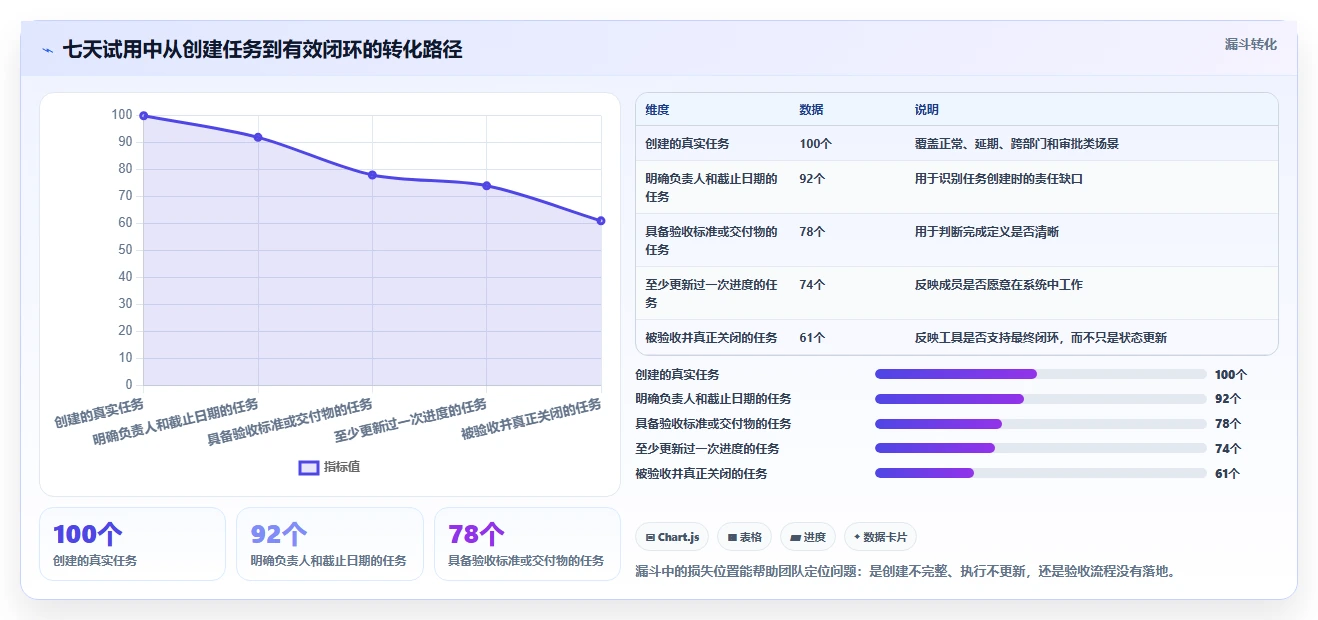
Task: Click the chart data point at 92
Action: [258, 137]
